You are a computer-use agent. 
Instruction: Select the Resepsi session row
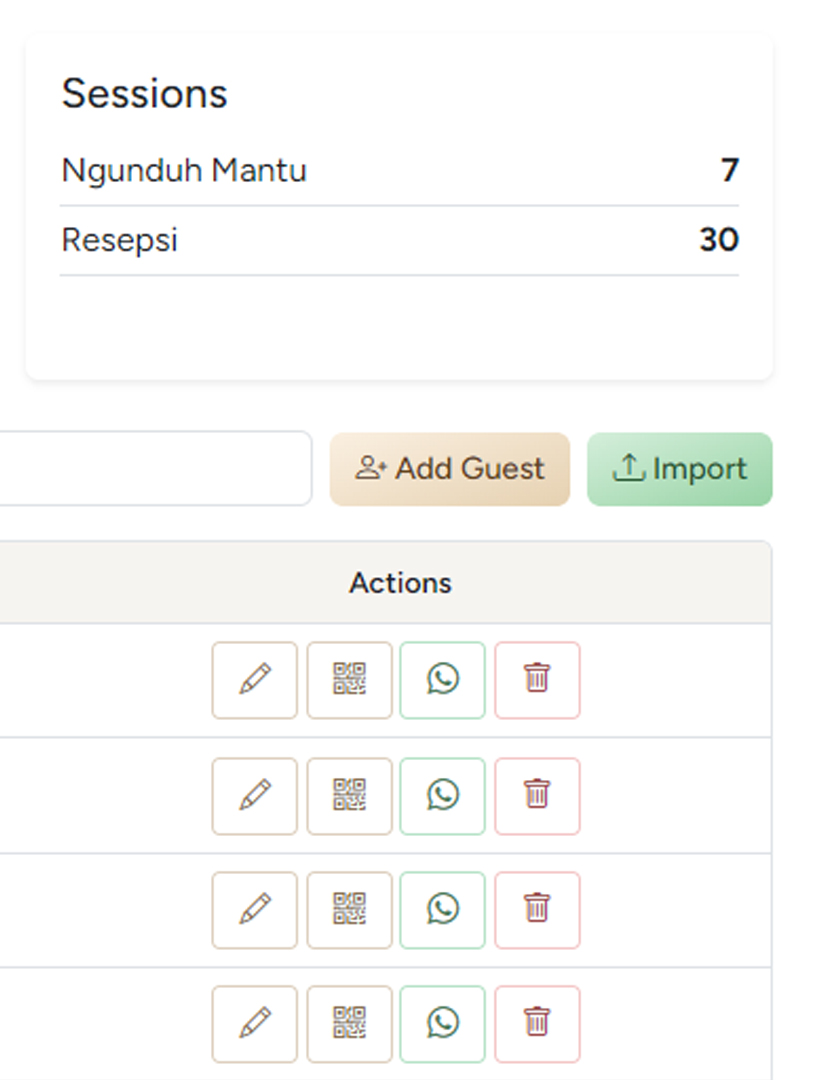[399, 241]
